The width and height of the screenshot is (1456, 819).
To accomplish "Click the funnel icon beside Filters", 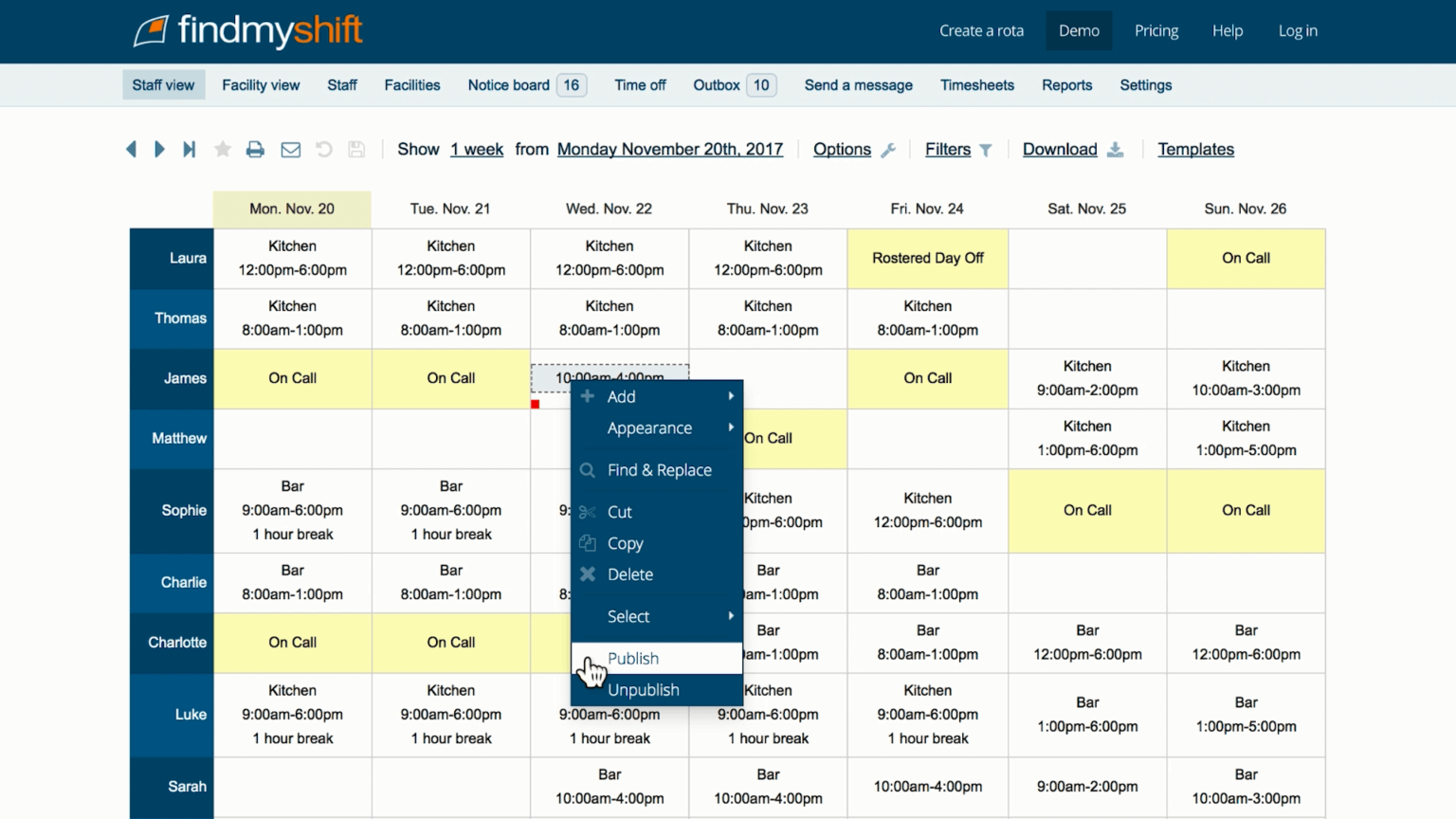I will [x=986, y=149].
